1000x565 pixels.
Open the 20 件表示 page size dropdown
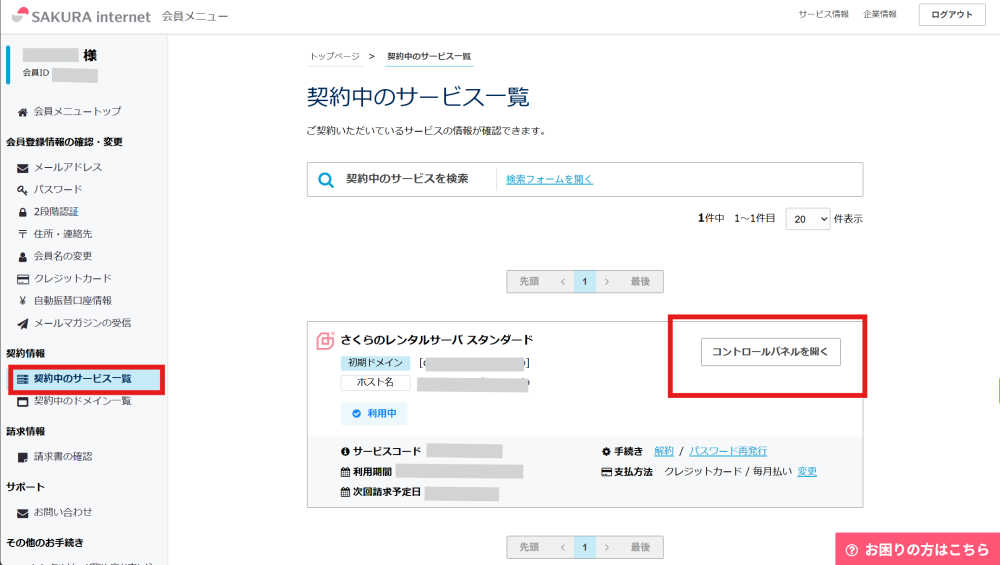pos(808,219)
